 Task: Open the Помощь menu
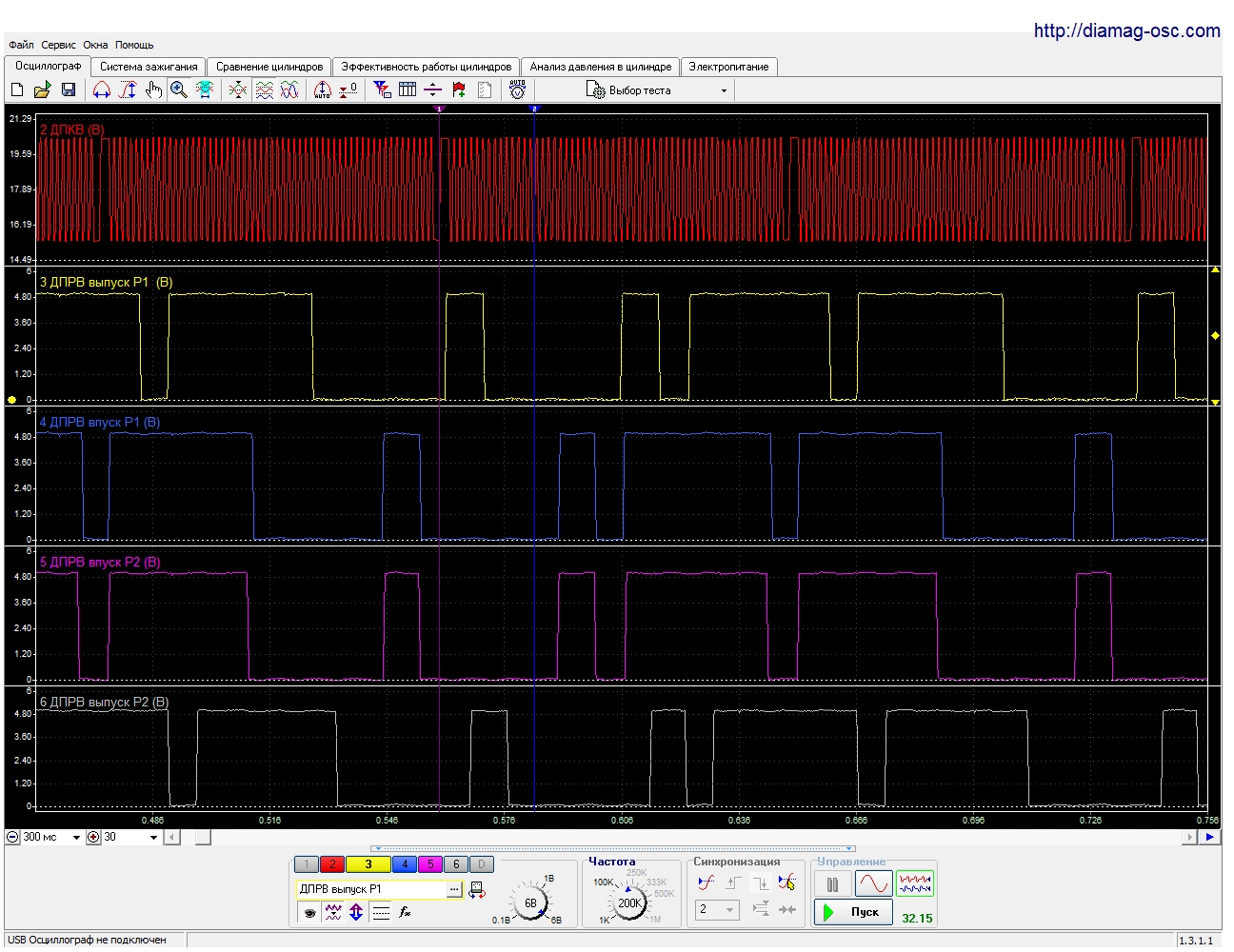134,45
